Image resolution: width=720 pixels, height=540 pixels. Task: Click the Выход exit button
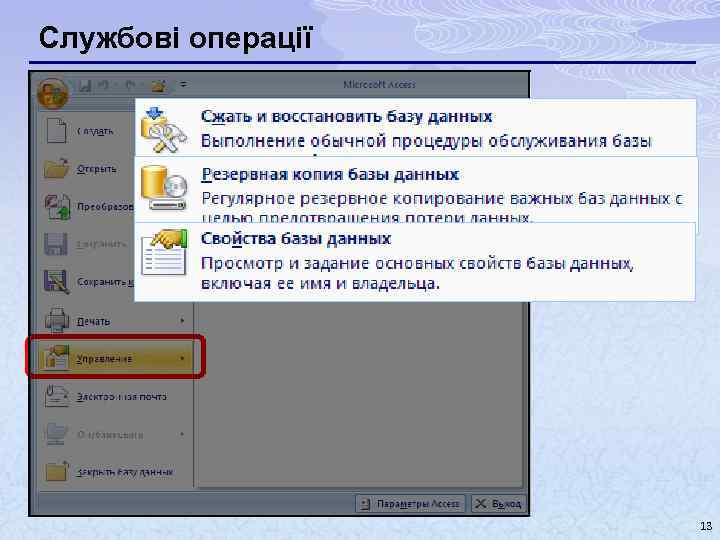point(498,504)
